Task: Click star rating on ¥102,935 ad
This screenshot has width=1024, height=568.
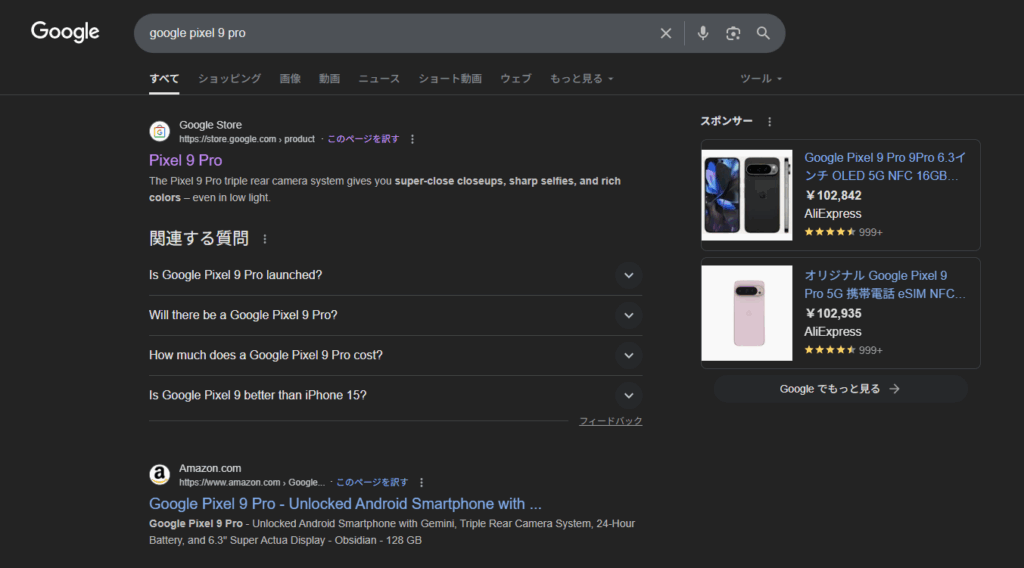Action: [830, 351]
